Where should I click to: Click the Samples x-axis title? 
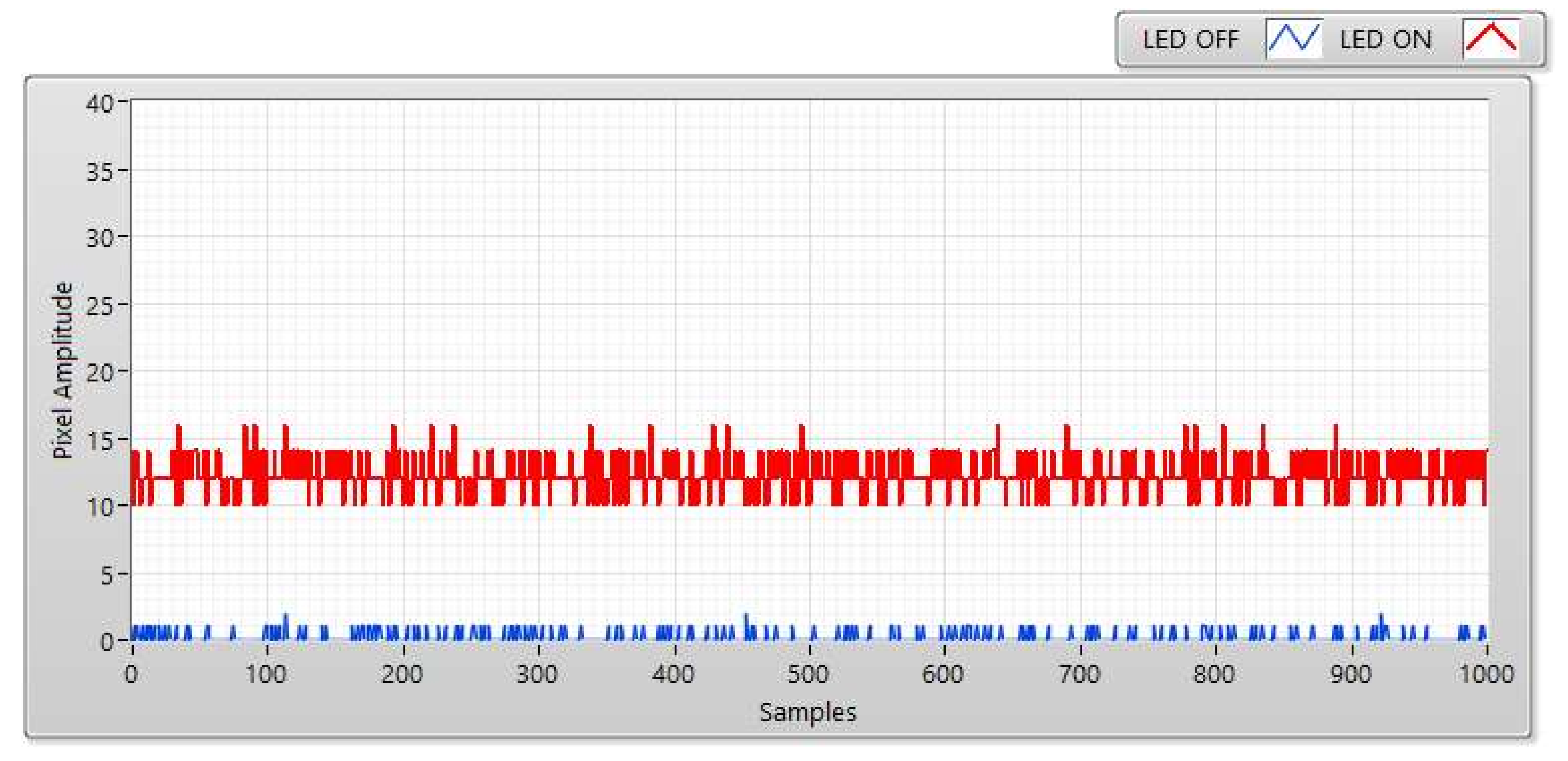point(808,712)
